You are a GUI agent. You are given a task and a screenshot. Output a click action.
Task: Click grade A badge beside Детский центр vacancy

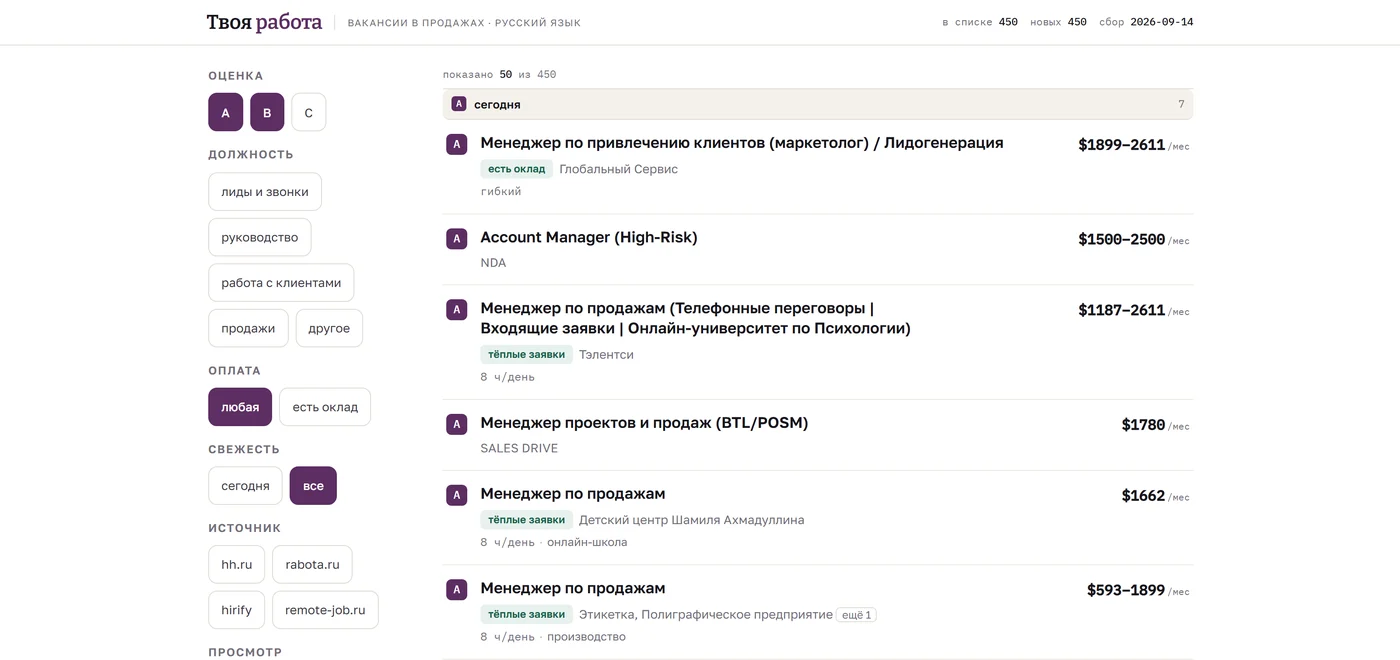457,496
